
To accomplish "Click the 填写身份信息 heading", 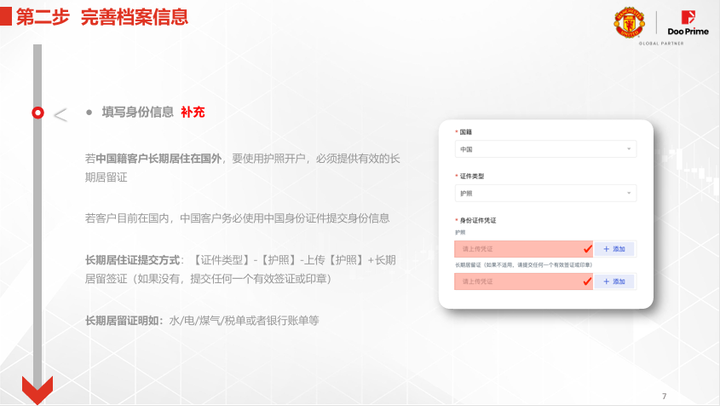I will (x=138, y=112).
